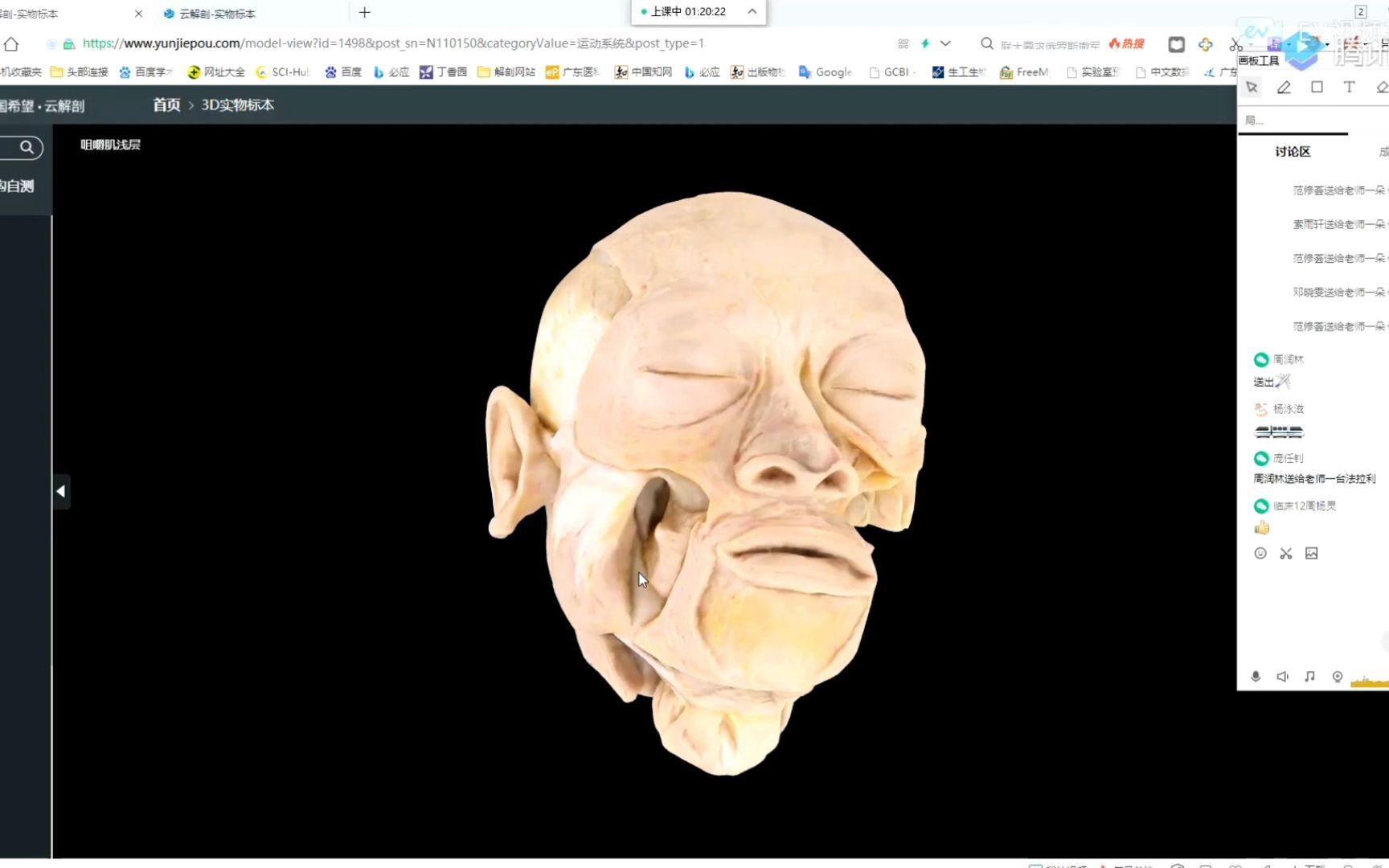Image resolution: width=1389 pixels, height=868 pixels.
Task: Select the text T tool
Action: coord(1349,87)
